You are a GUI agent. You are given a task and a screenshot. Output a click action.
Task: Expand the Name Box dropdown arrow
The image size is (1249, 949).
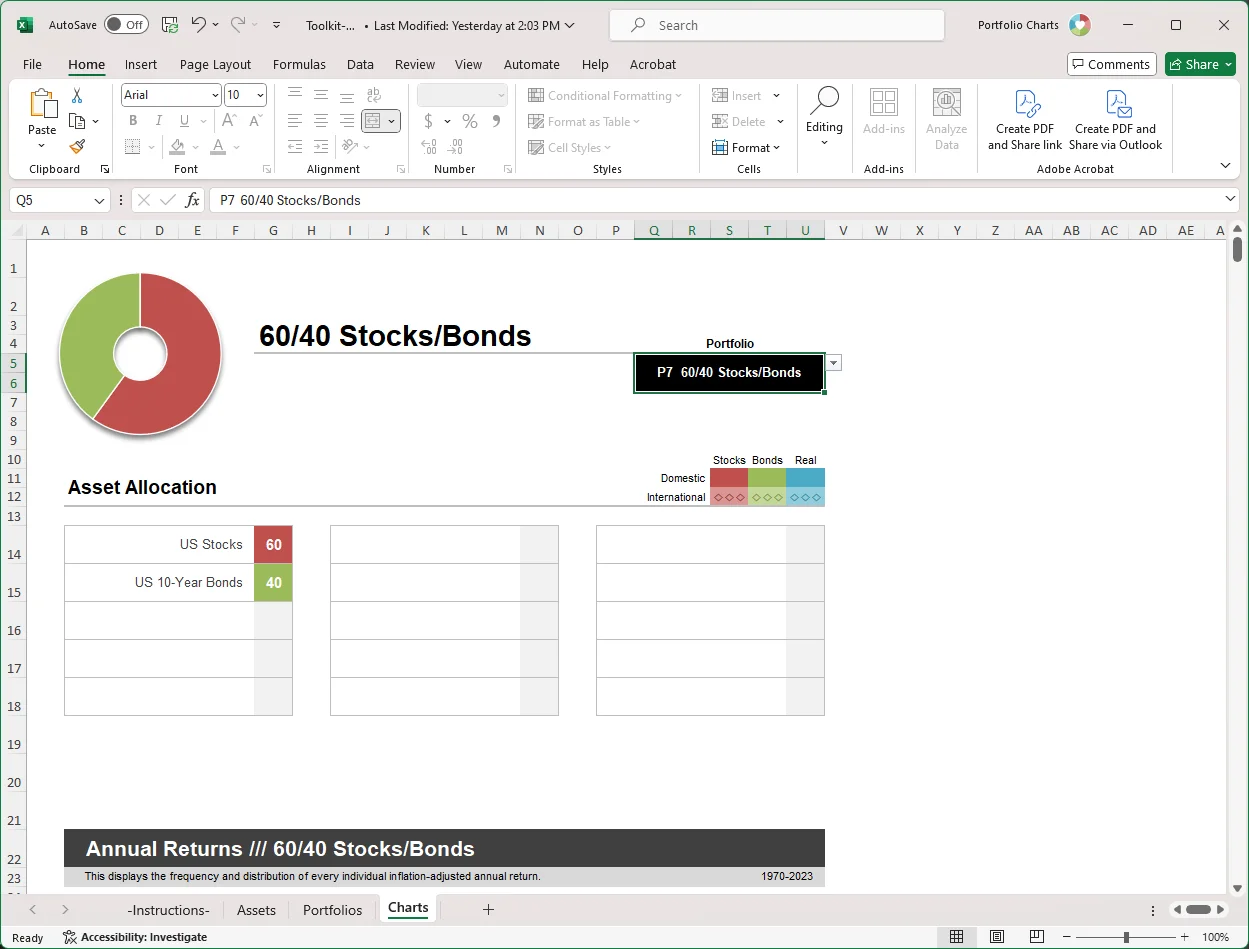click(x=99, y=200)
